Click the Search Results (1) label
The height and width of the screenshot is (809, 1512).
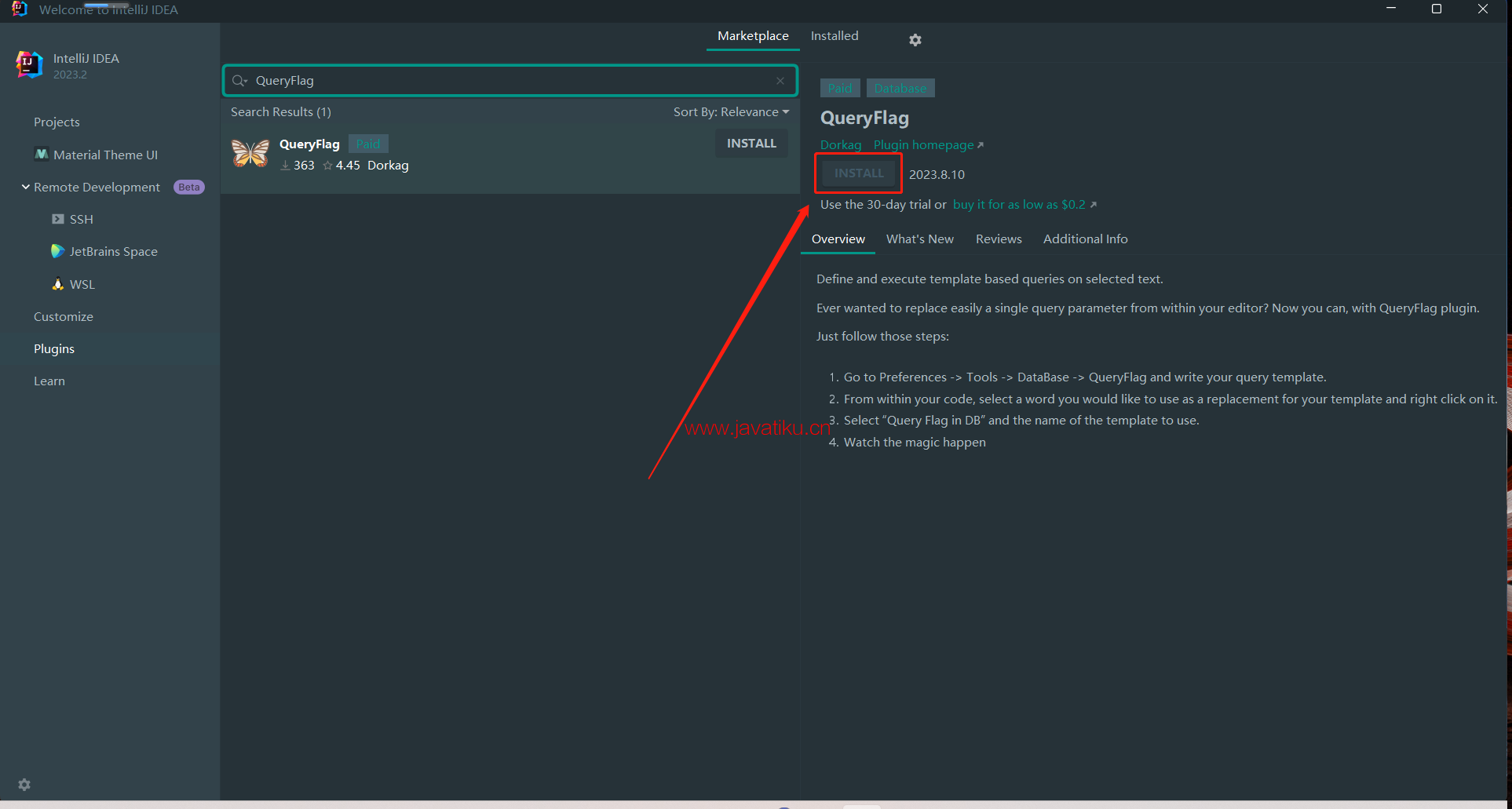coord(281,111)
